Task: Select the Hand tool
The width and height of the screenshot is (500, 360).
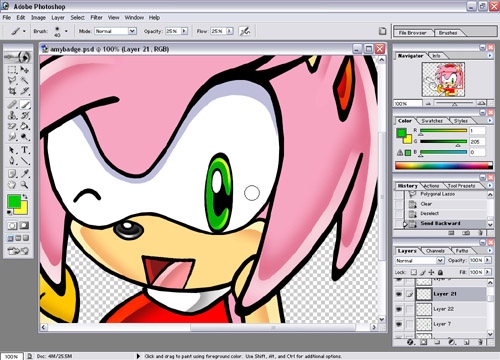Action: tap(12, 184)
